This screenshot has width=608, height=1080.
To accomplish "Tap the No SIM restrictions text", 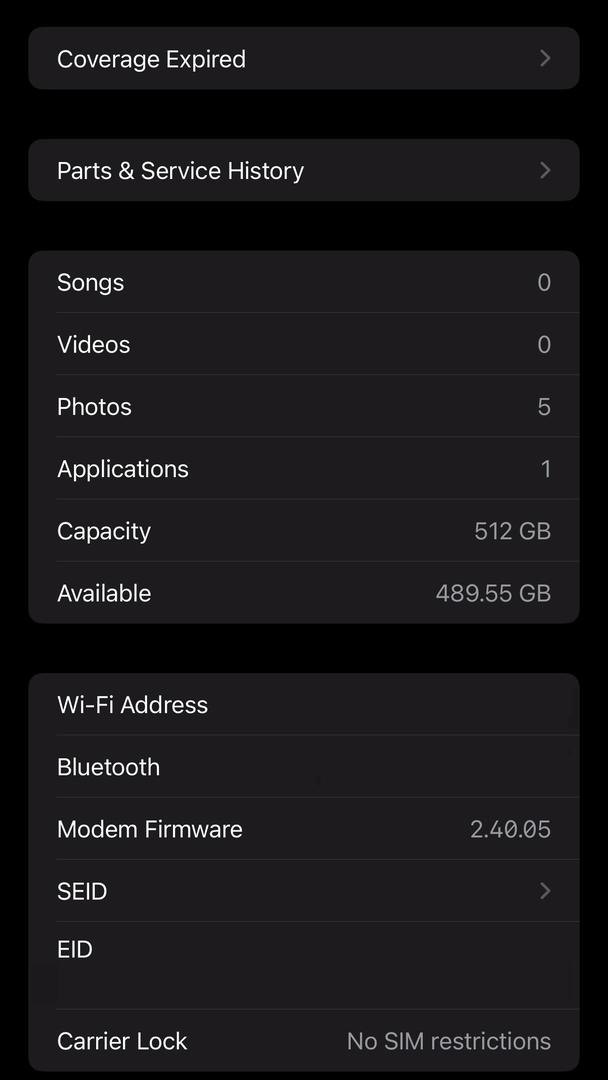I will (x=448, y=1041).
